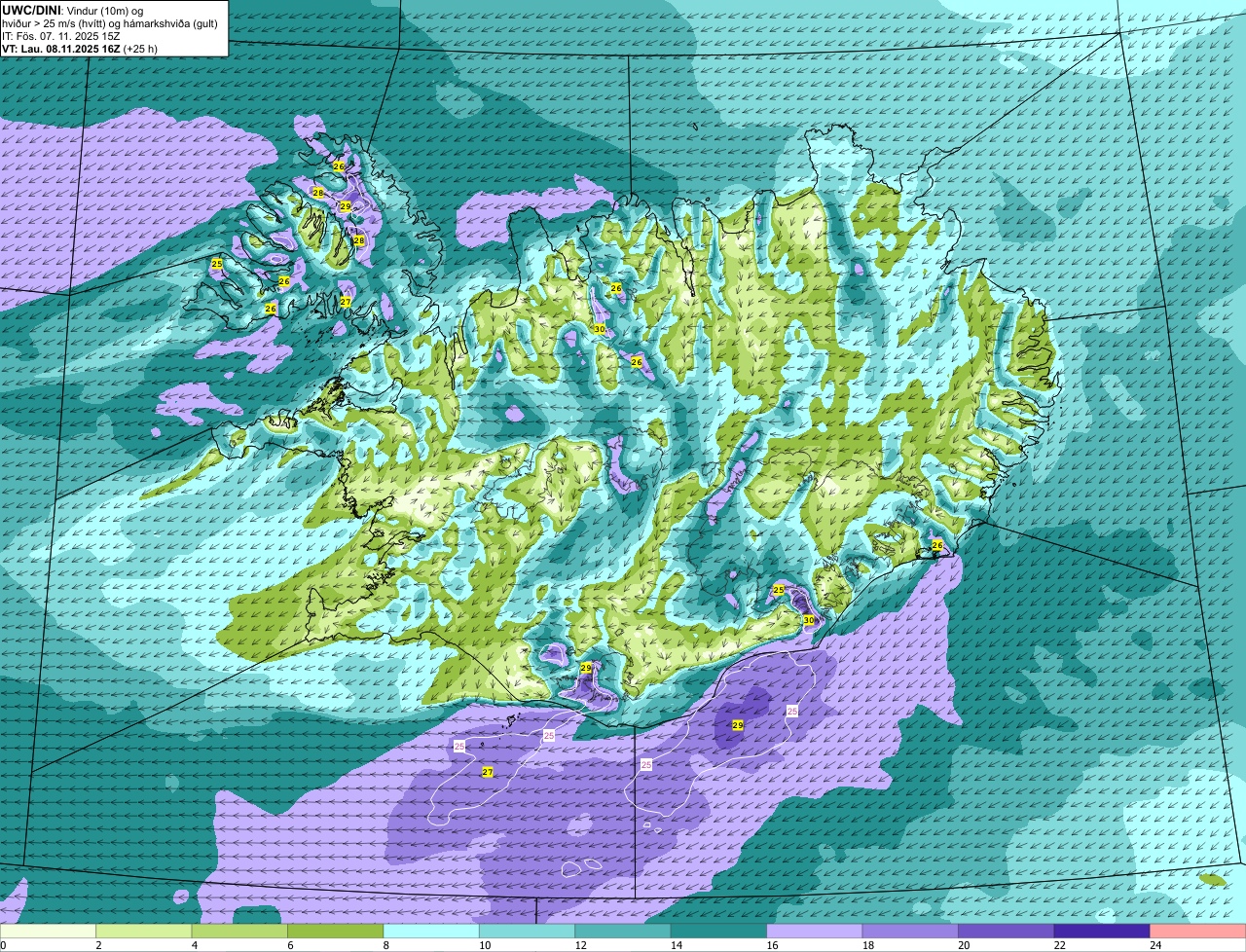Pick the medium teal 12–14 legend swatch
The image size is (1246, 952).
tap(623, 932)
